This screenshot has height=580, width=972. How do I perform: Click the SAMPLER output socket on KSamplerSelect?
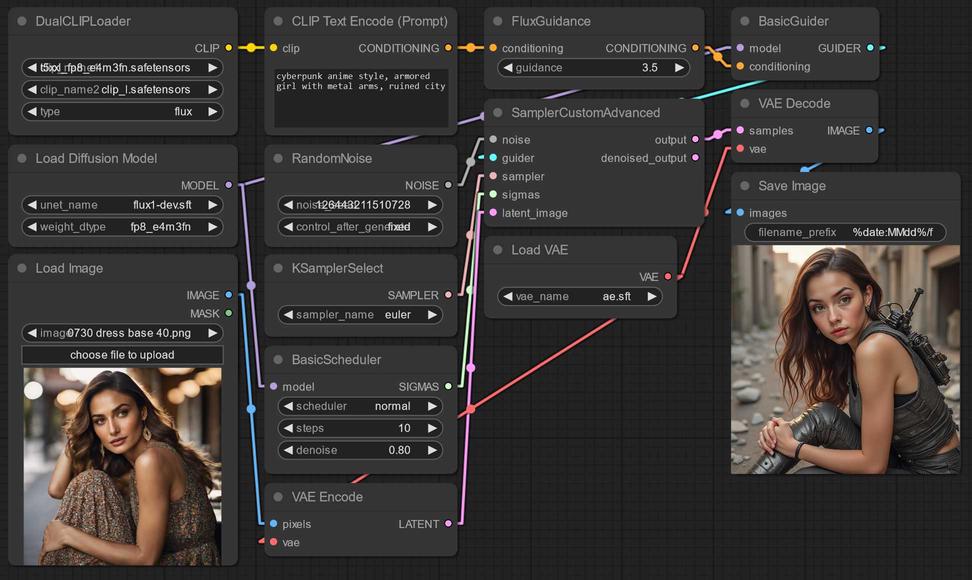[448, 295]
